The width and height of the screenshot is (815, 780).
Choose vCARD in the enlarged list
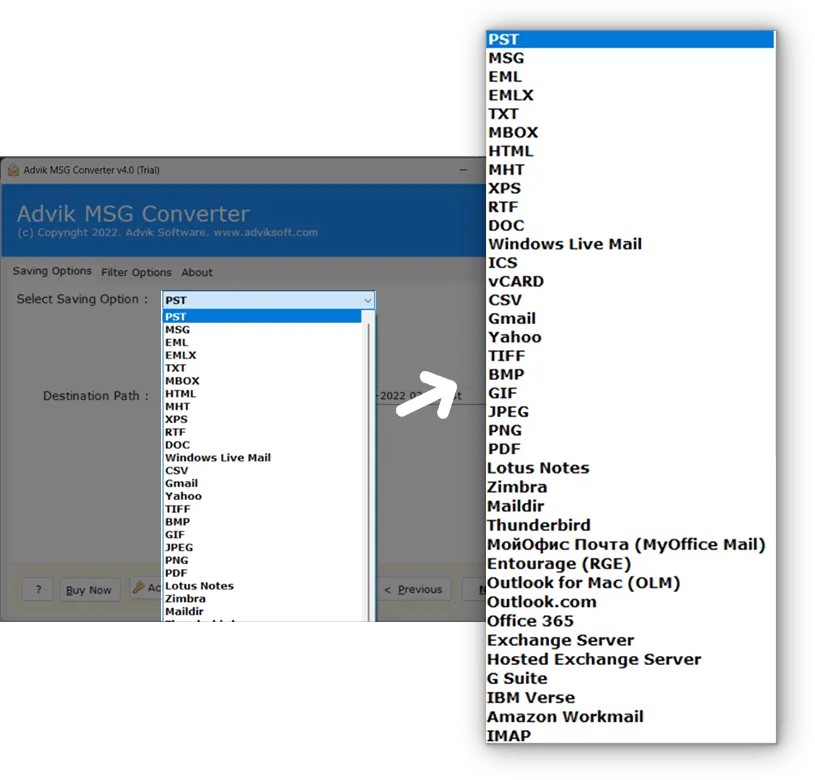516,282
